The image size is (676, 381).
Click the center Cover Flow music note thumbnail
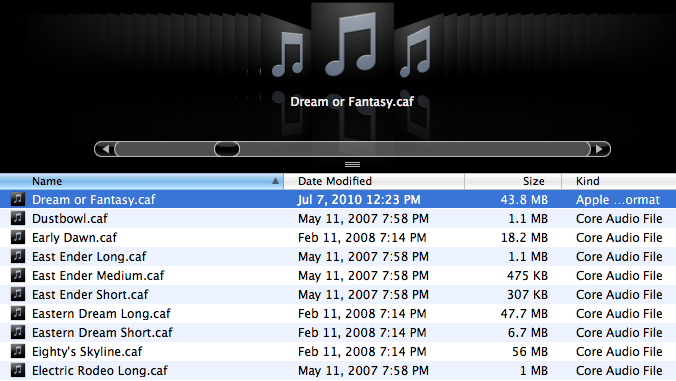pos(352,43)
